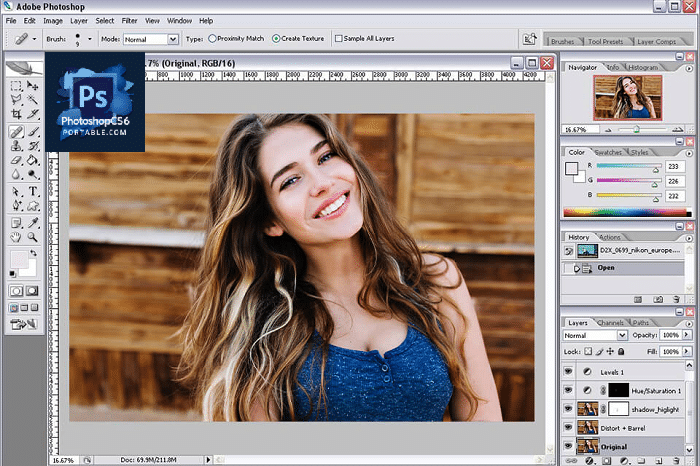Delete layer with trash icon in Layers panel

pyautogui.click(x=676, y=461)
